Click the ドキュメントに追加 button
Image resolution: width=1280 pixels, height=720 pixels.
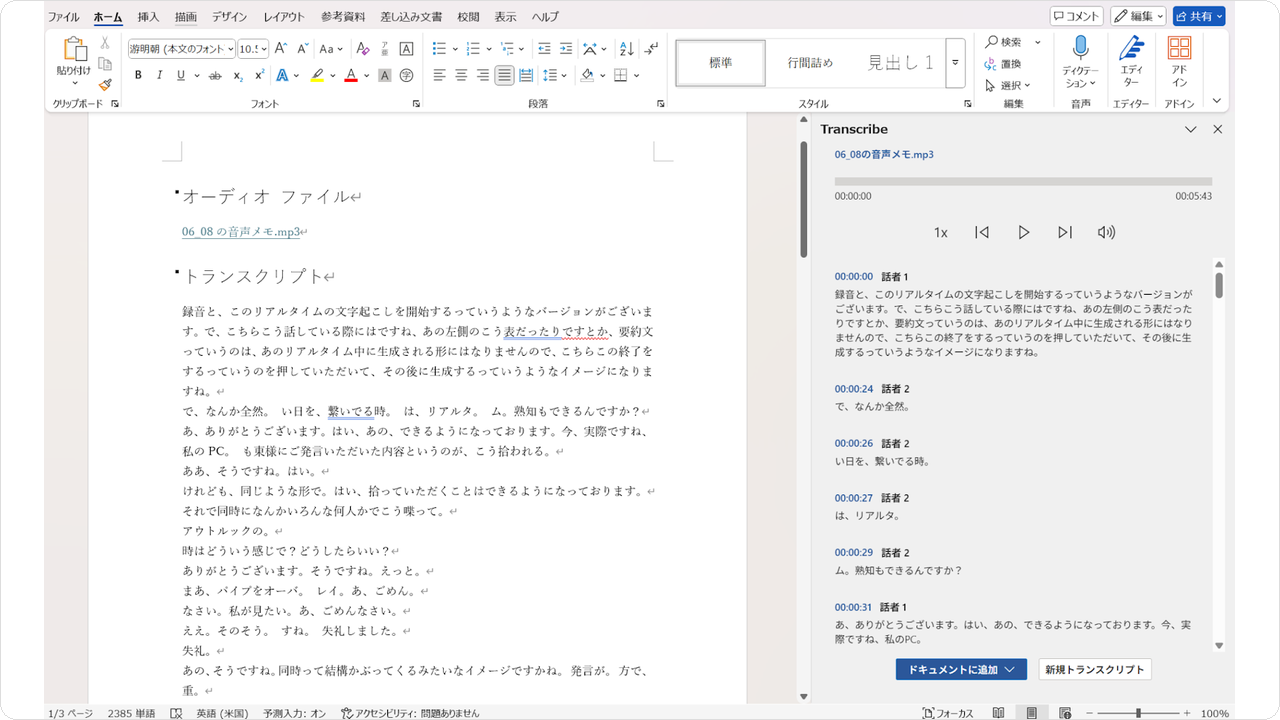point(961,669)
